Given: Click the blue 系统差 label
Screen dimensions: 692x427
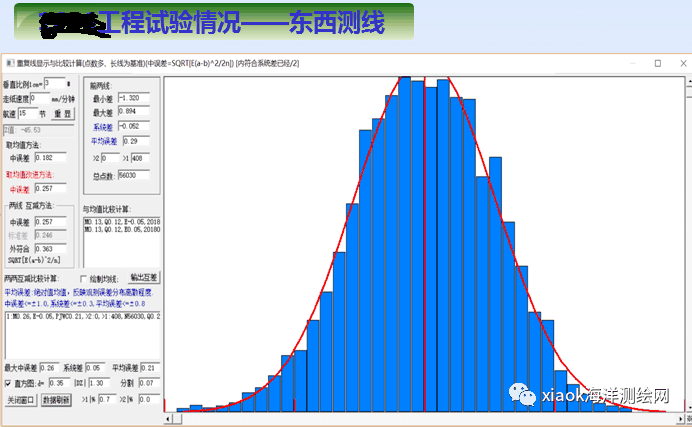Looking at the screenshot, I should pos(102,127).
